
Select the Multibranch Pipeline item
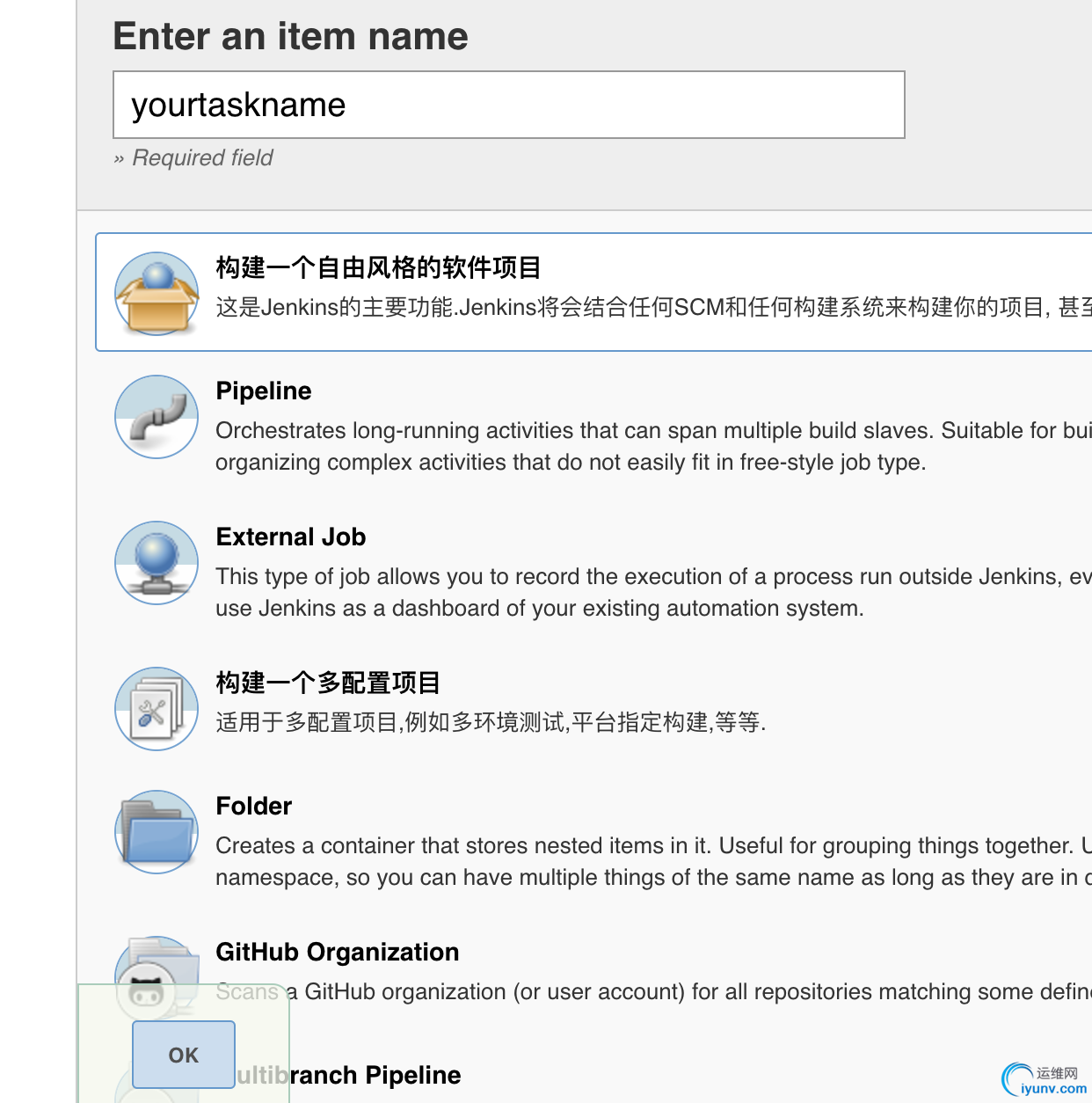(348, 1075)
